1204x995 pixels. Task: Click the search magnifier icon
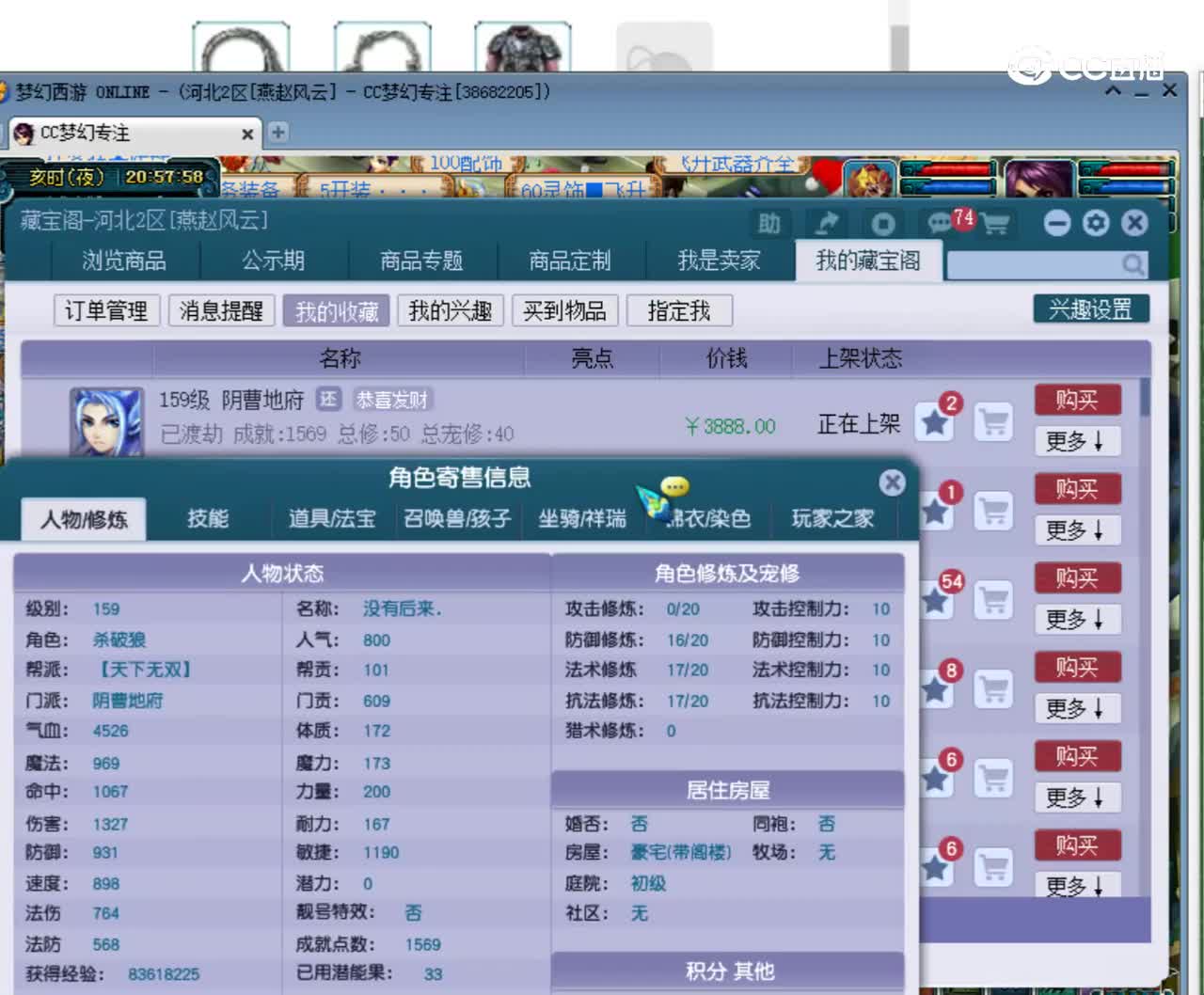tap(1133, 264)
